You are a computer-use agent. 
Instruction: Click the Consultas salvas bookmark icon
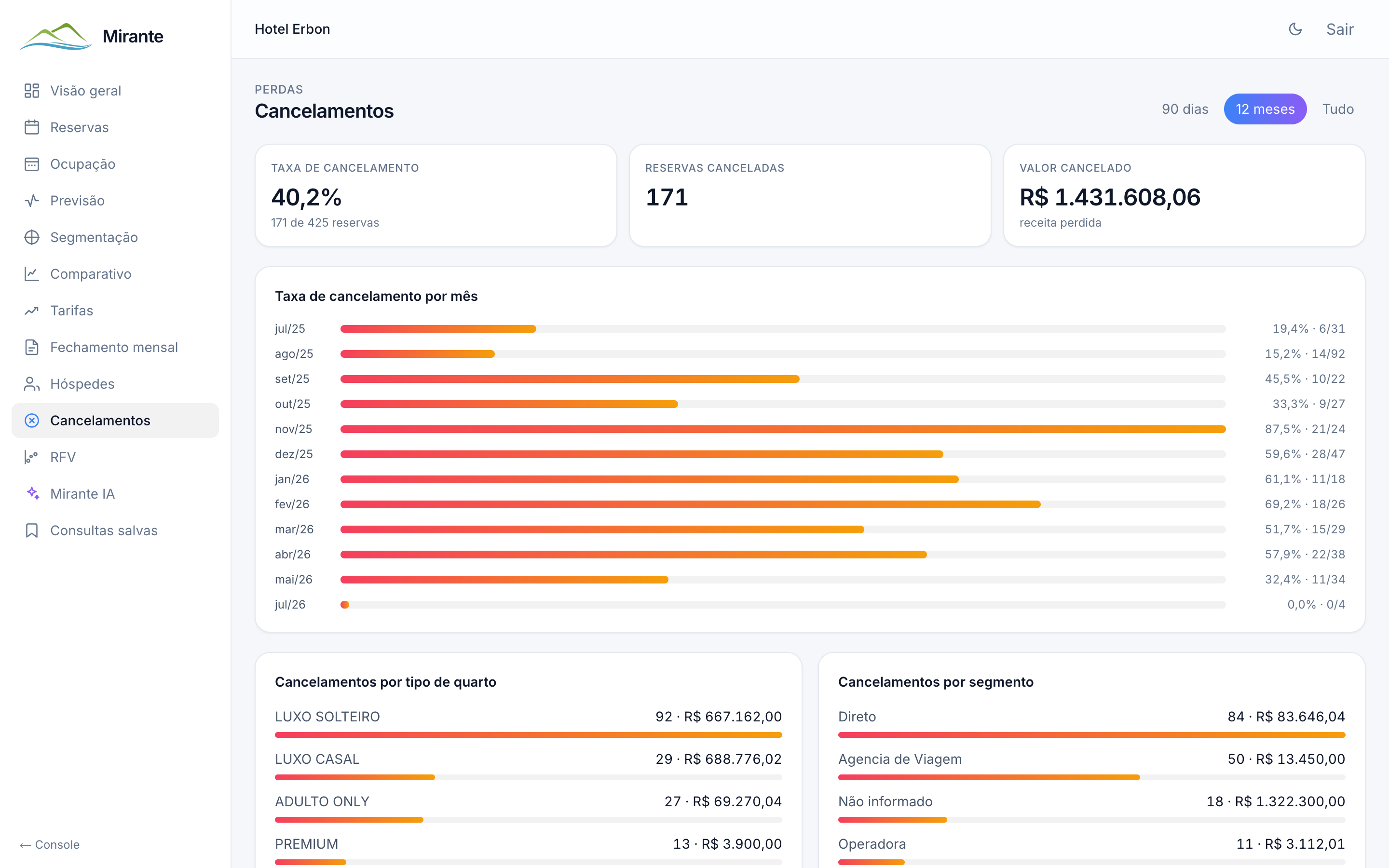(31, 530)
